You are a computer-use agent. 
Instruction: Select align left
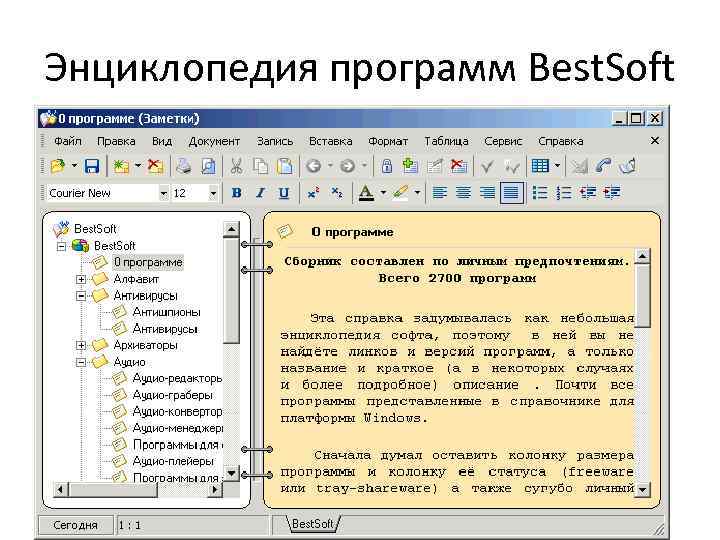(x=439, y=193)
